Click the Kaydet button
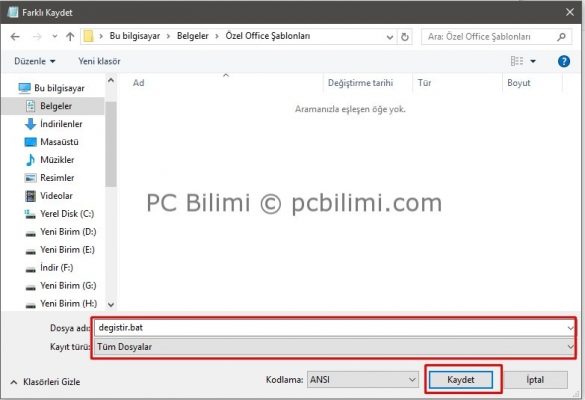The height and width of the screenshot is (400, 585). coord(461,380)
